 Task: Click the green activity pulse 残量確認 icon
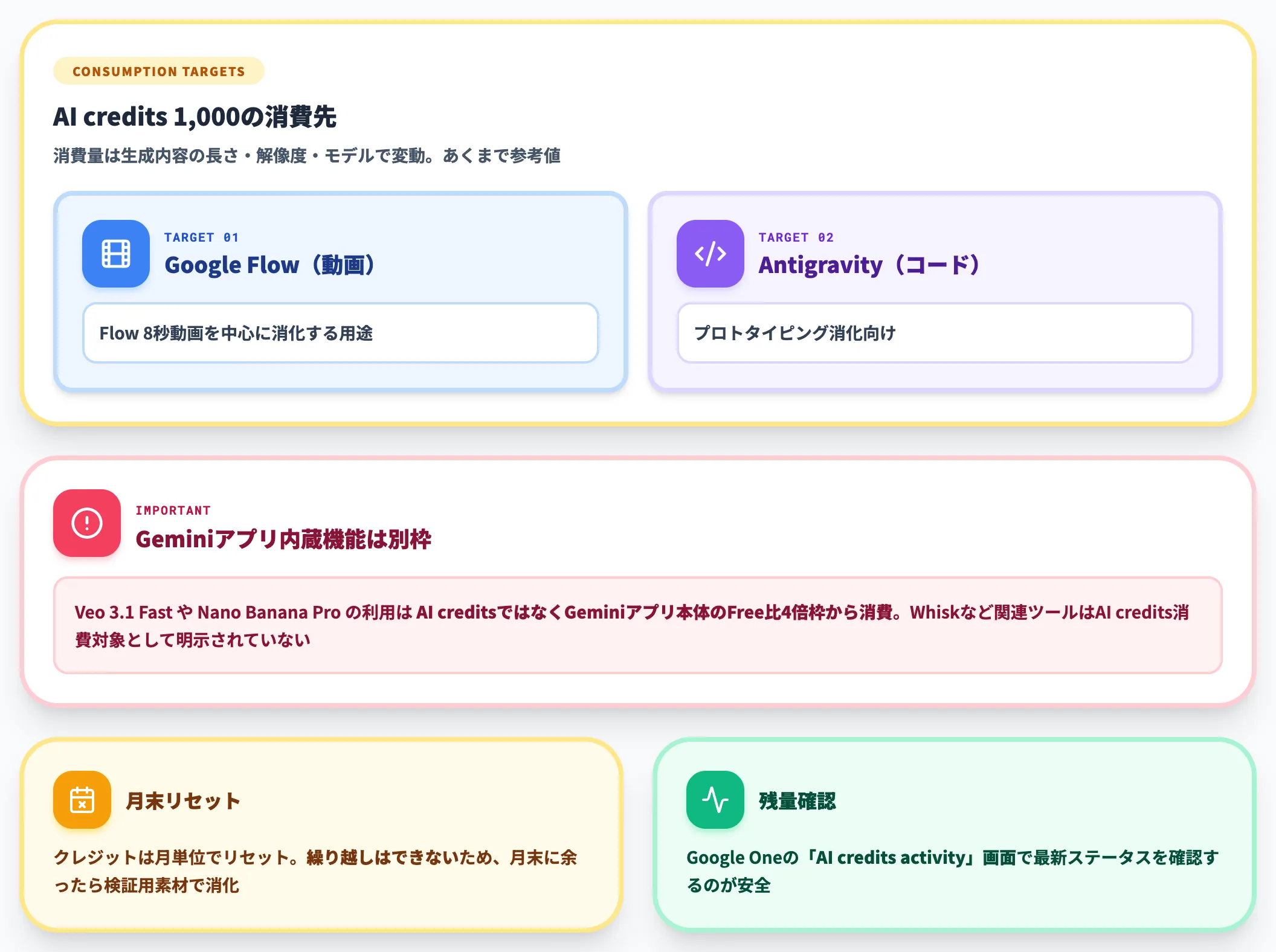click(715, 800)
